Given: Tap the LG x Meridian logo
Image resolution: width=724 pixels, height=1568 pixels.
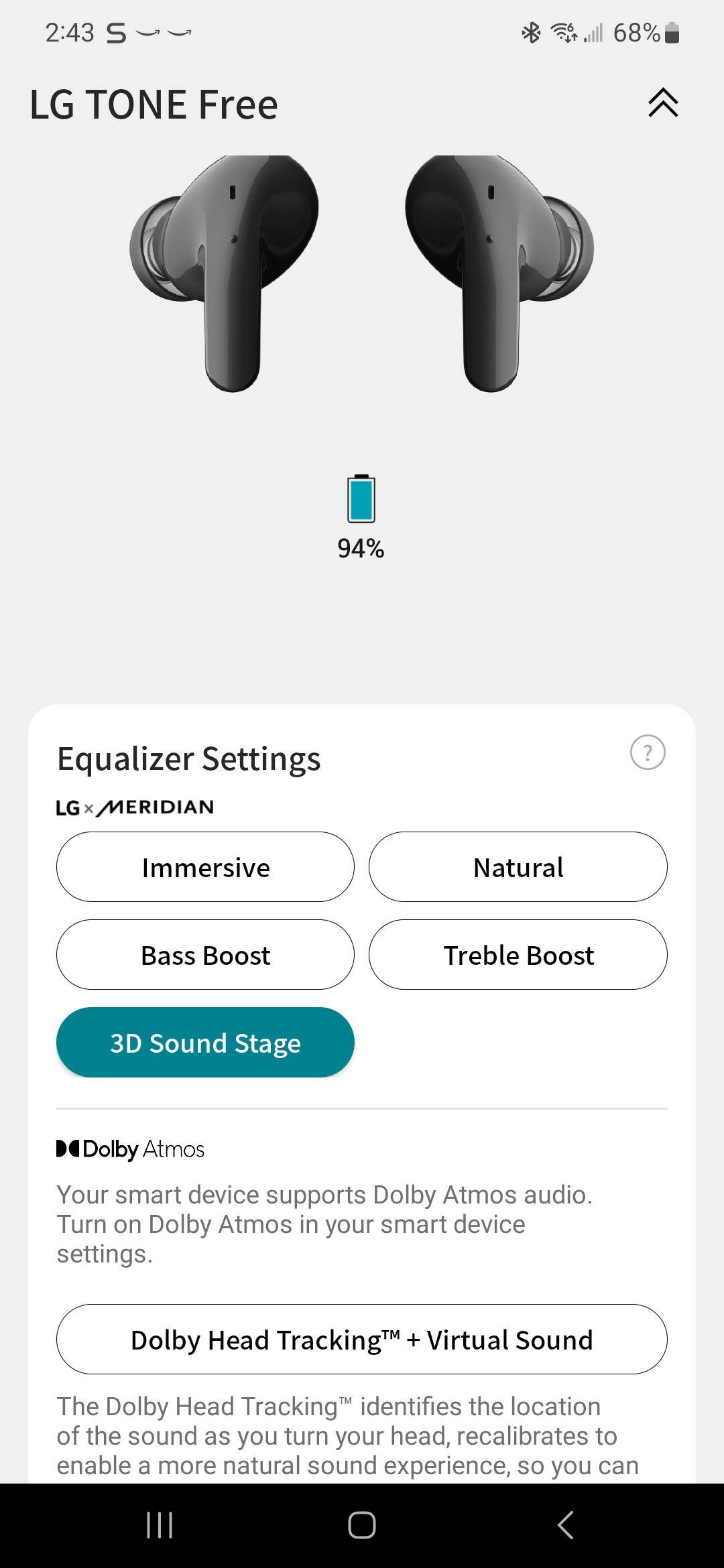Looking at the screenshot, I should pos(135,807).
